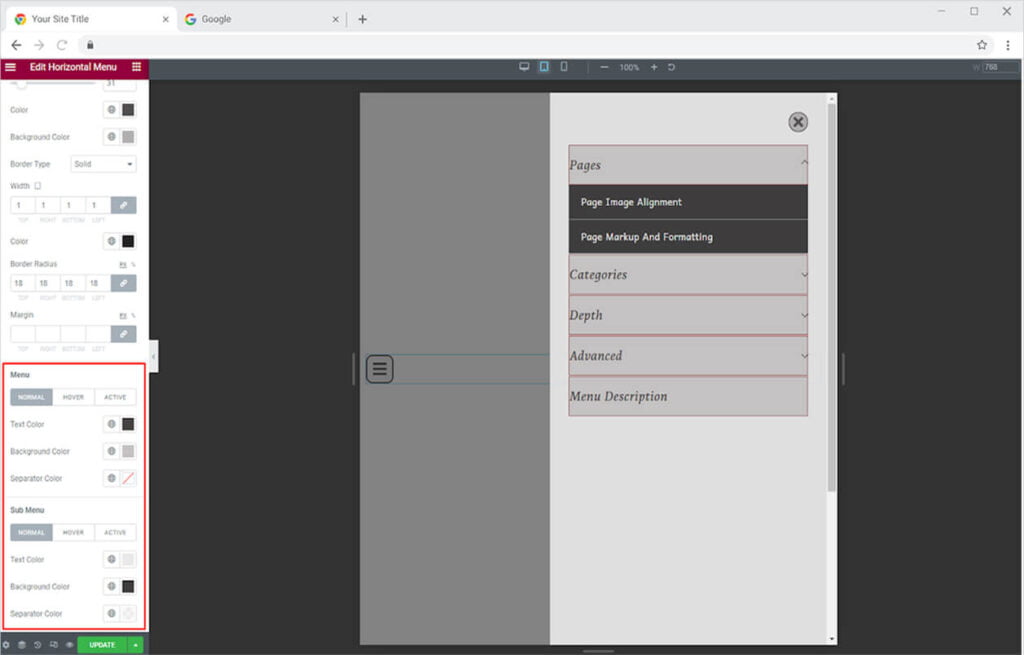This screenshot has height=655, width=1024.
Task: Switch to desktop preview mode
Action: pos(523,67)
